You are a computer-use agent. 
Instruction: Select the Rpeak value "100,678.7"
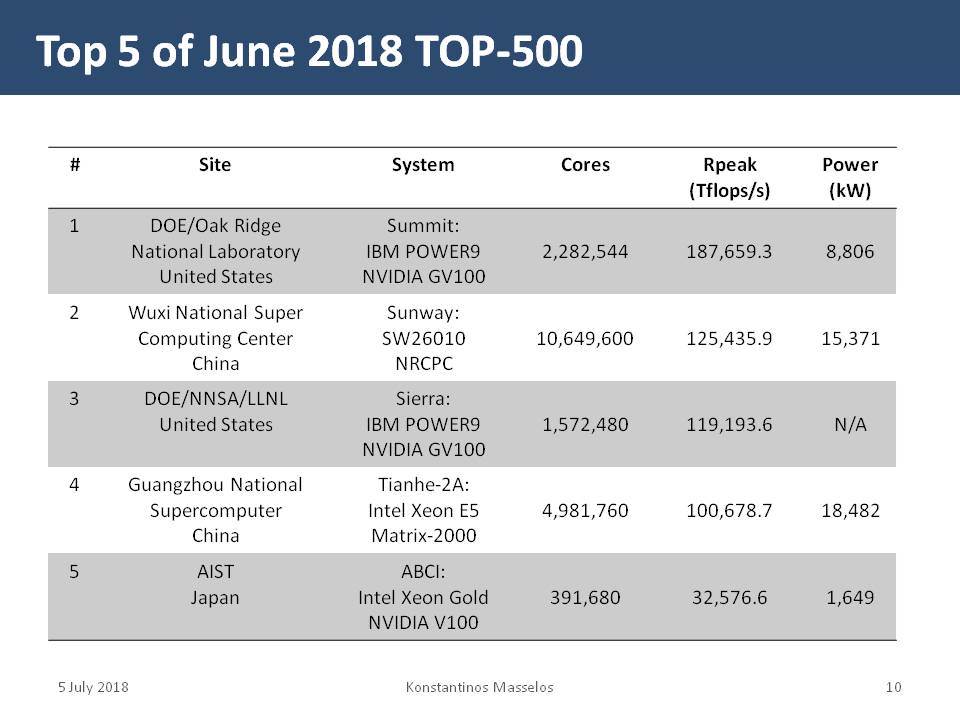tap(729, 511)
